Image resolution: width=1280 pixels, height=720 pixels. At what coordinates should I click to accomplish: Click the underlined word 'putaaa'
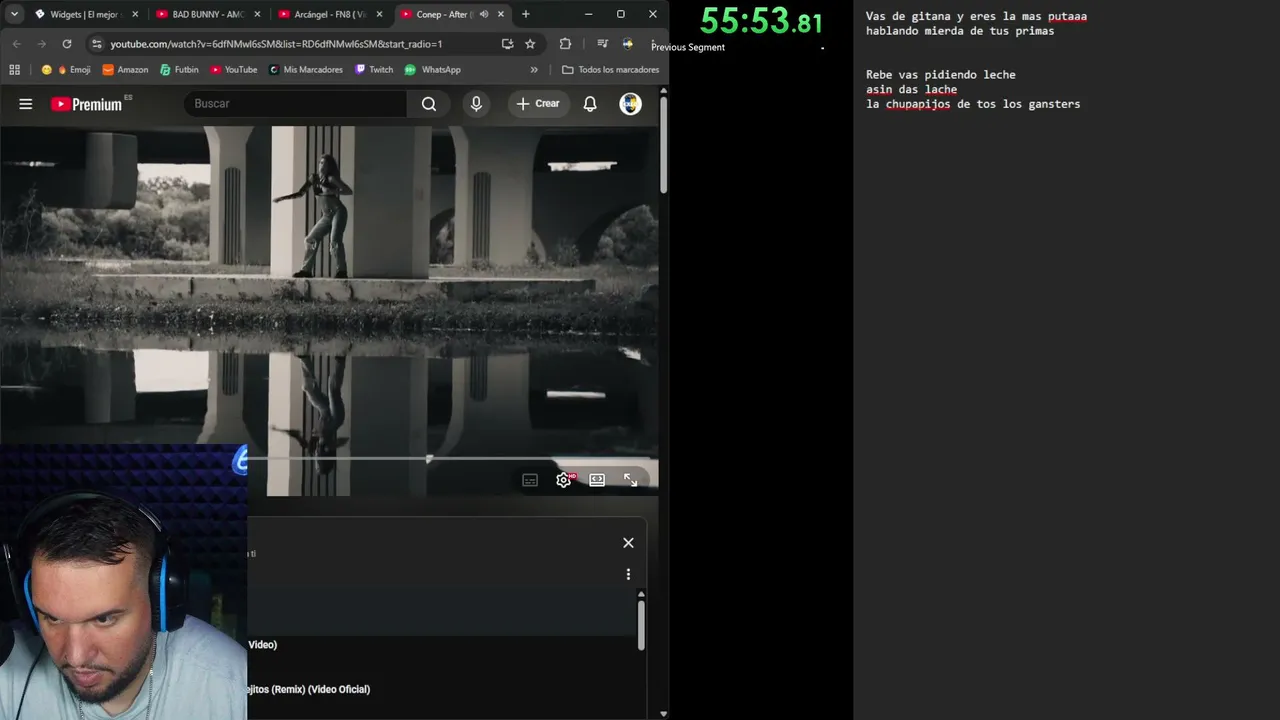pos(1067,17)
